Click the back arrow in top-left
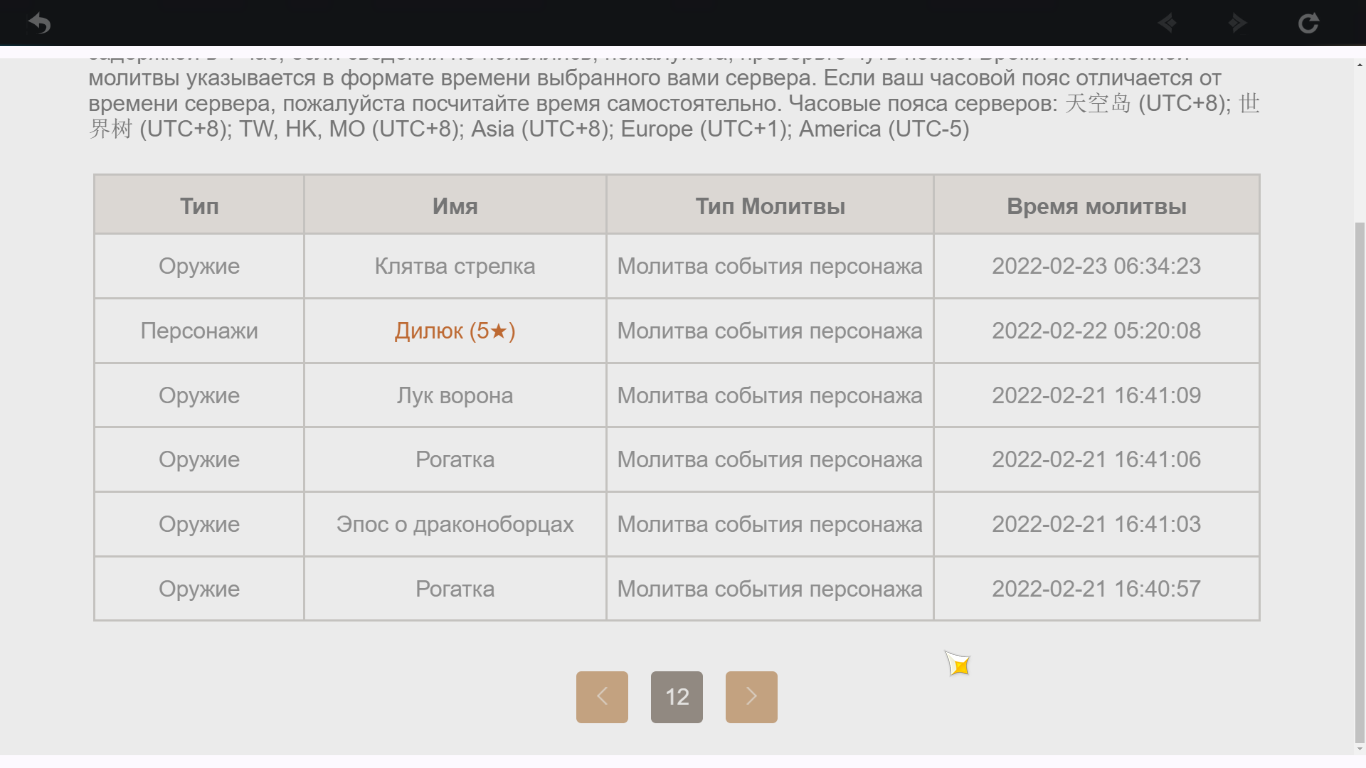This screenshot has width=1366, height=768. (39, 23)
